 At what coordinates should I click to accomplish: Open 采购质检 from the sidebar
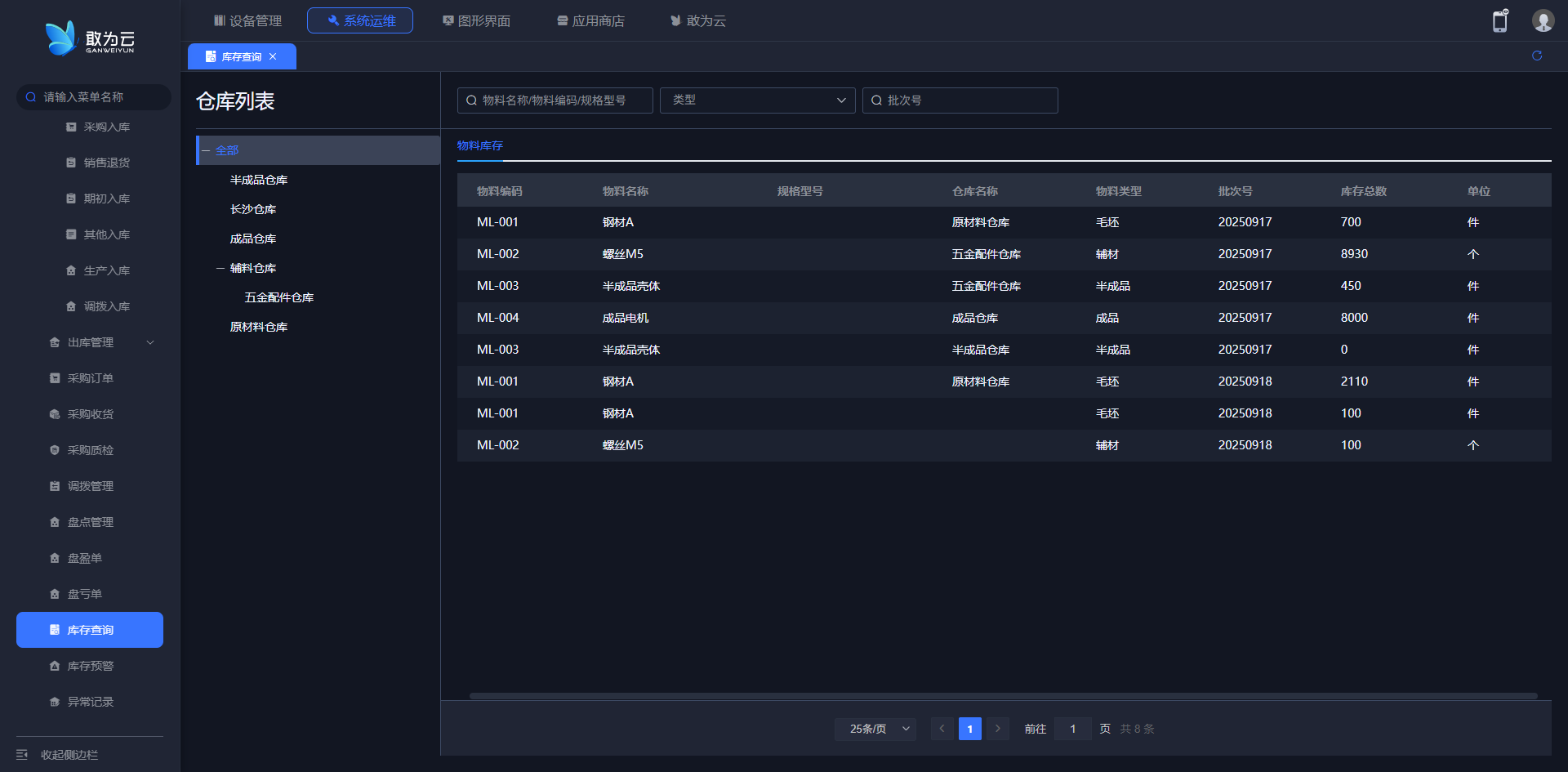coord(90,450)
